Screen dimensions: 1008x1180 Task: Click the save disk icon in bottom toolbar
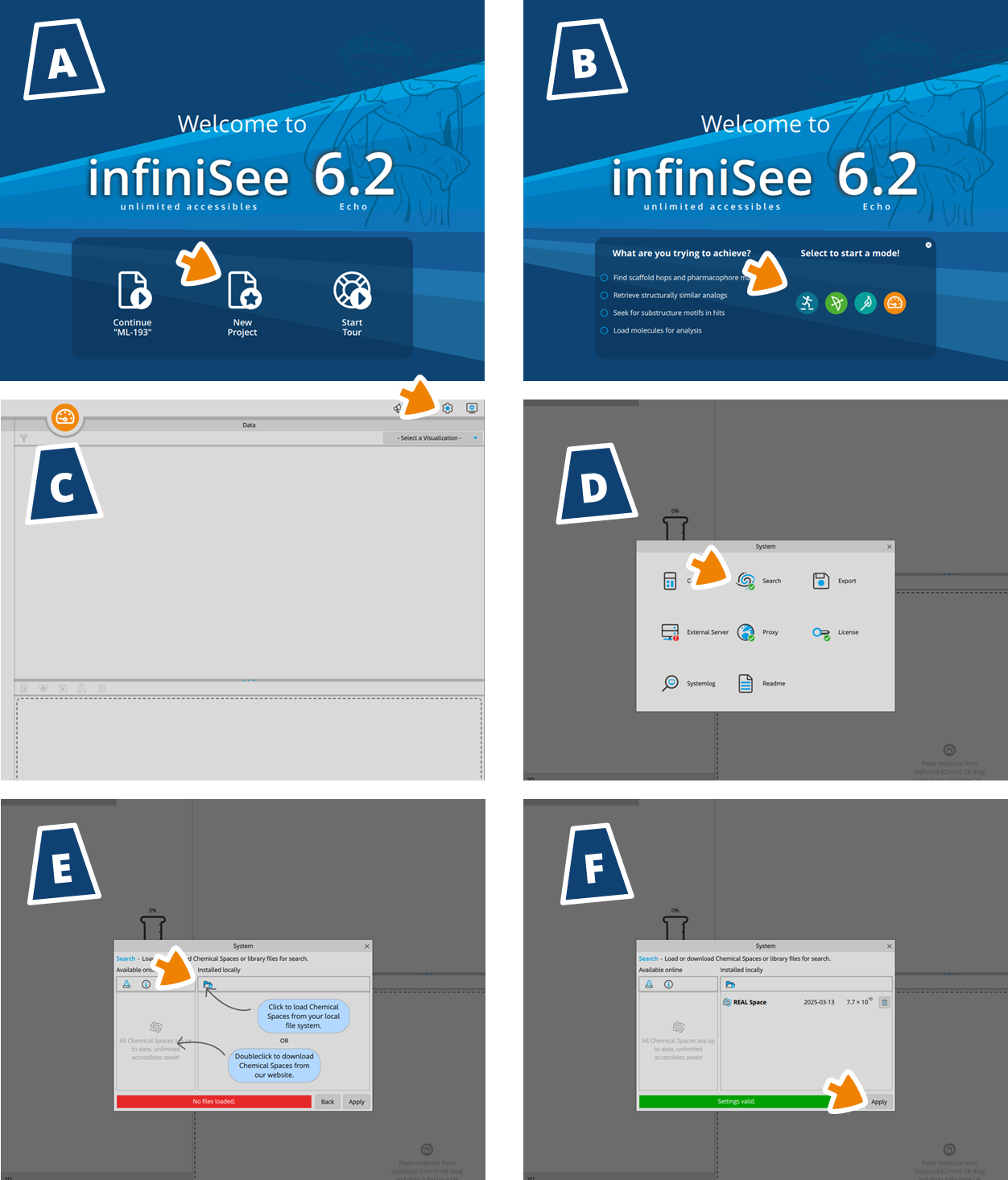click(x=63, y=688)
